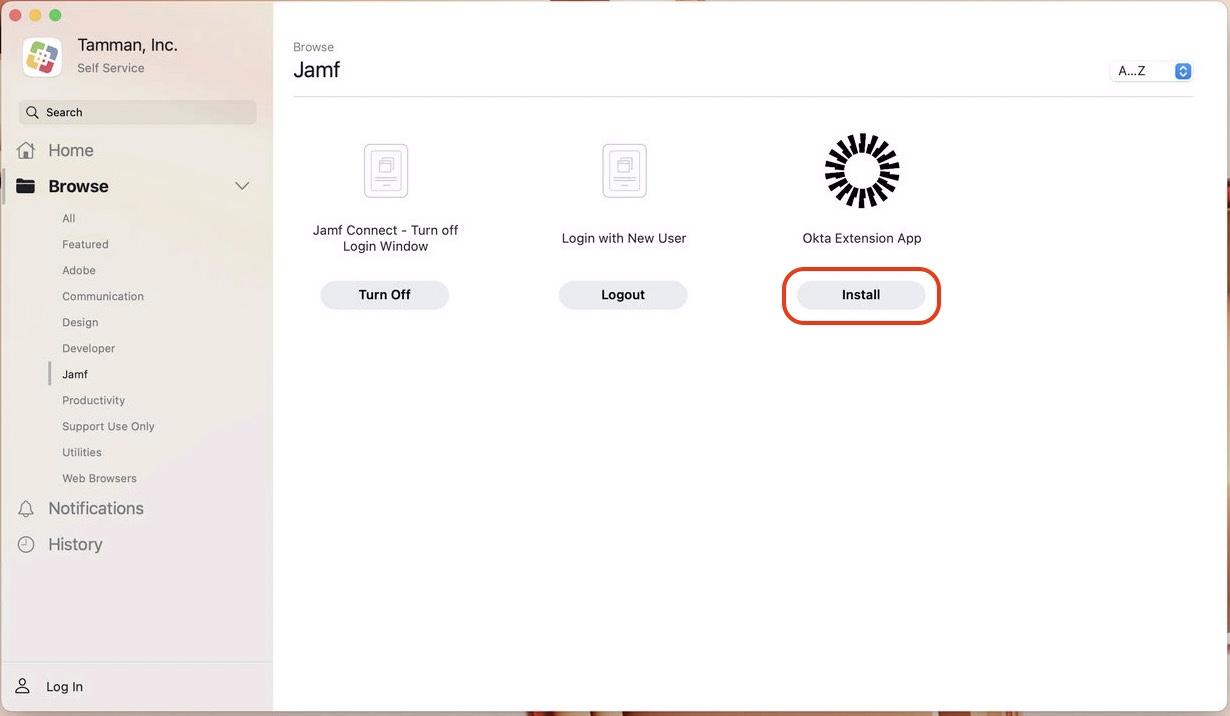Click the Jamf Connect - Turn off Login Window title

click(386, 238)
